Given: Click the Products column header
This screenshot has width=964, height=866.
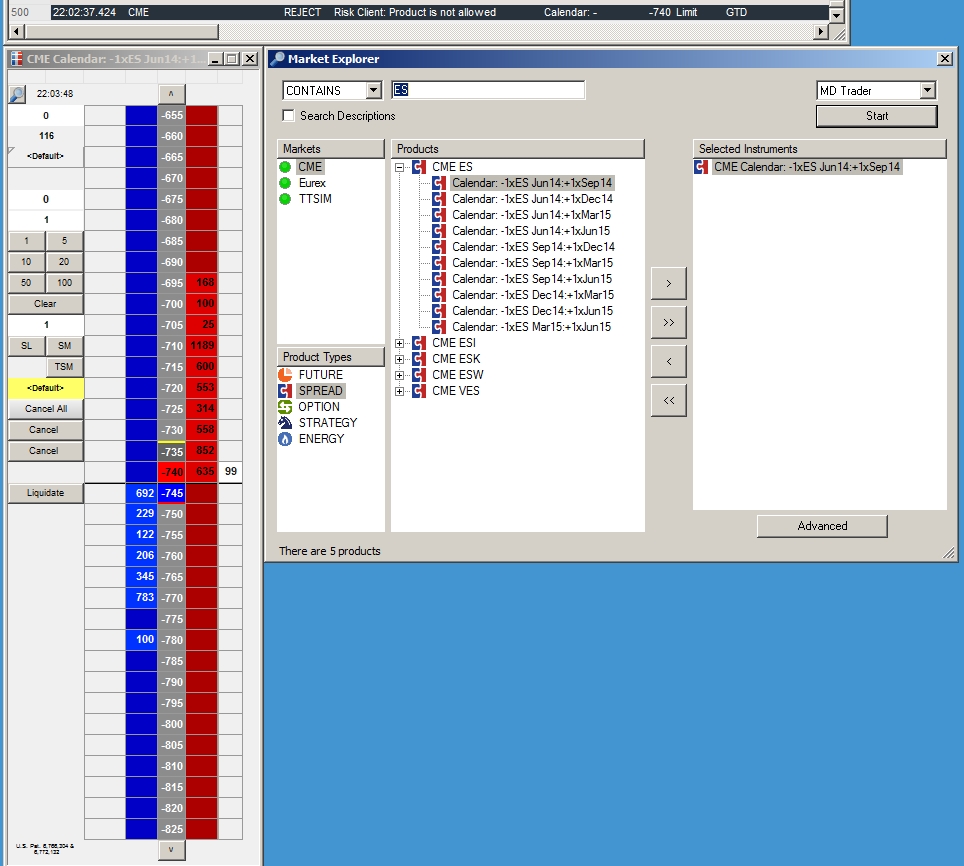Looking at the screenshot, I should click(518, 149).
